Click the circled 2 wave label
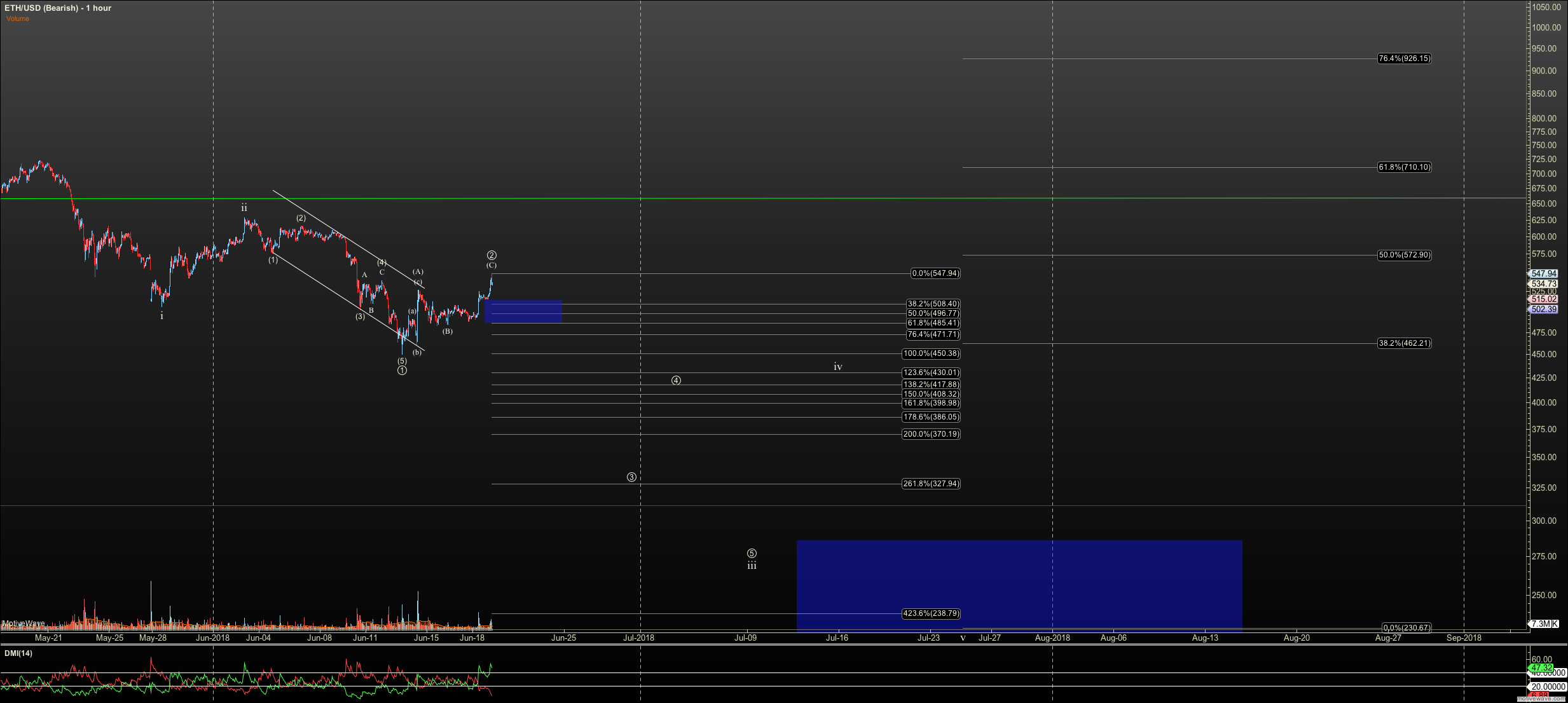This screenshot has height=703, width=1568. click(492, 256)
